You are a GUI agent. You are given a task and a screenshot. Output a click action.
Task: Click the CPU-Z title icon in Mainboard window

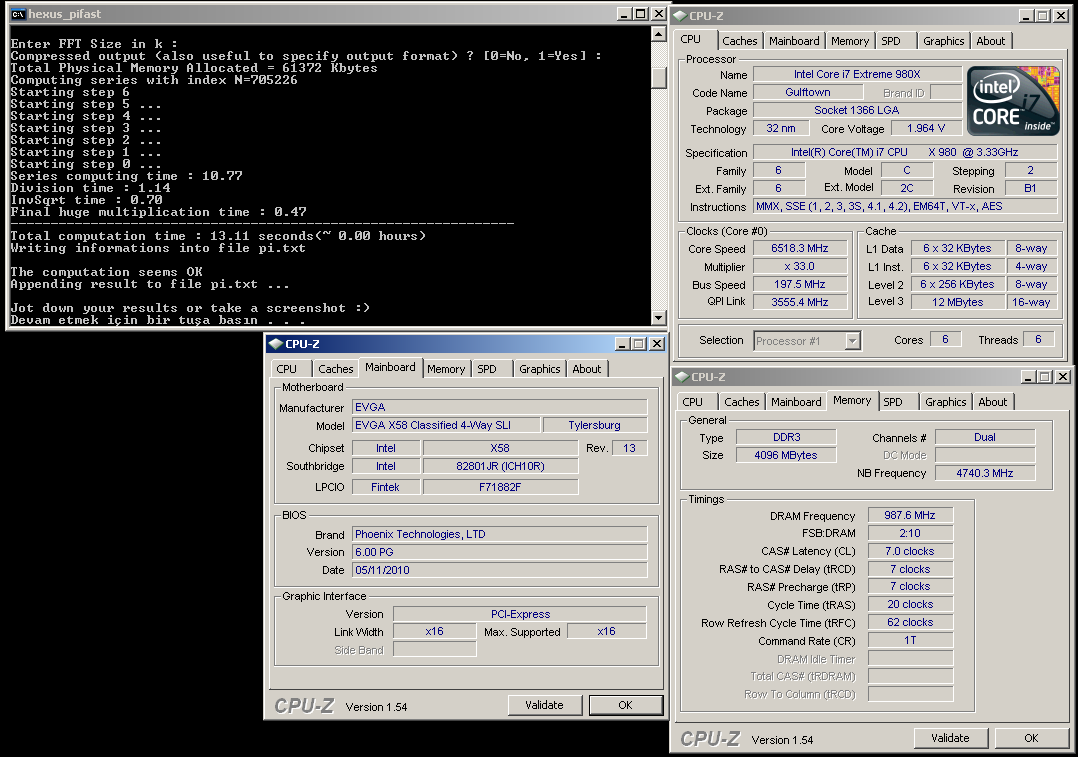(276, 344)
